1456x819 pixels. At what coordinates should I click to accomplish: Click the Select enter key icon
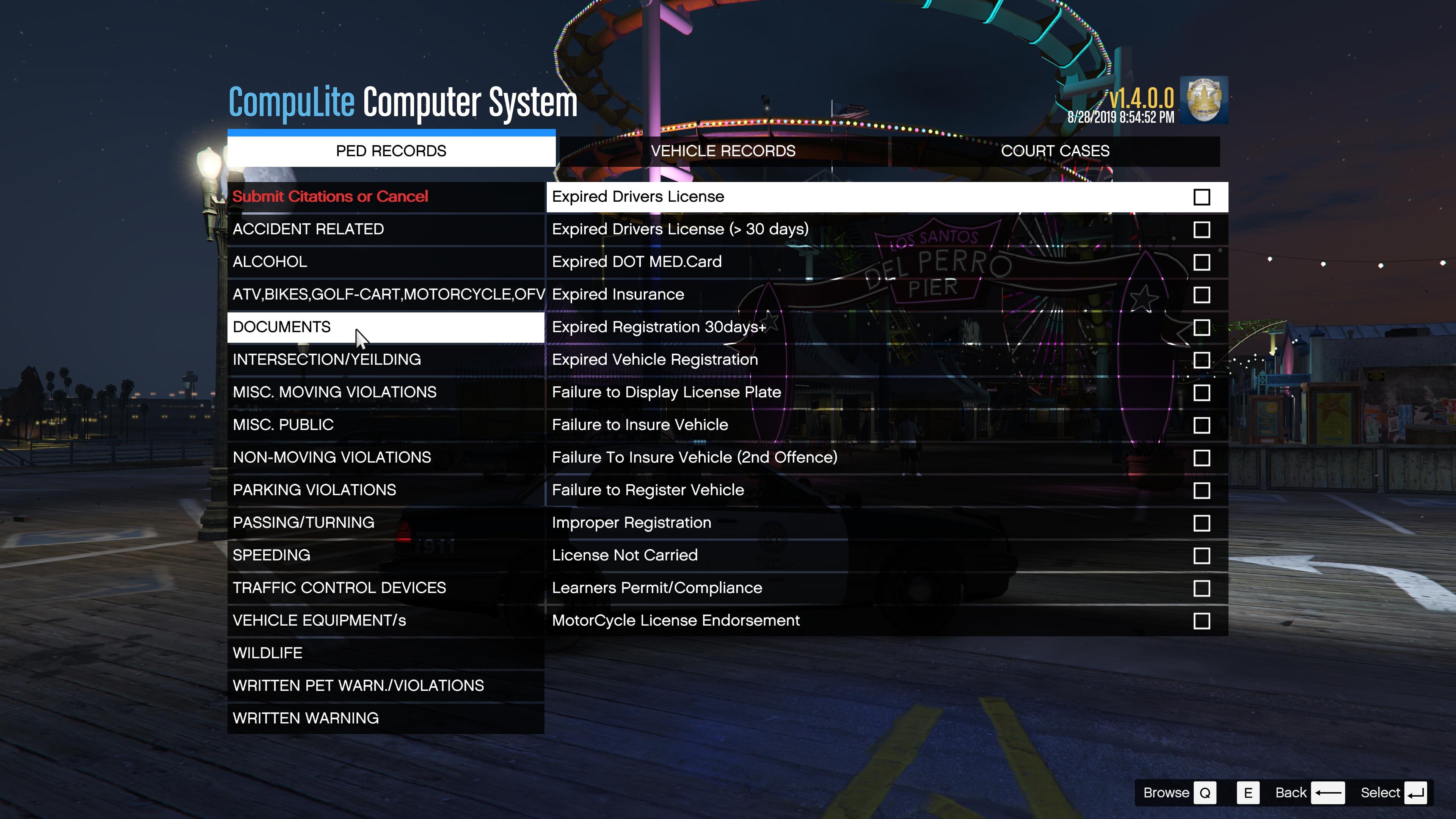click(x=1416, y=792)
